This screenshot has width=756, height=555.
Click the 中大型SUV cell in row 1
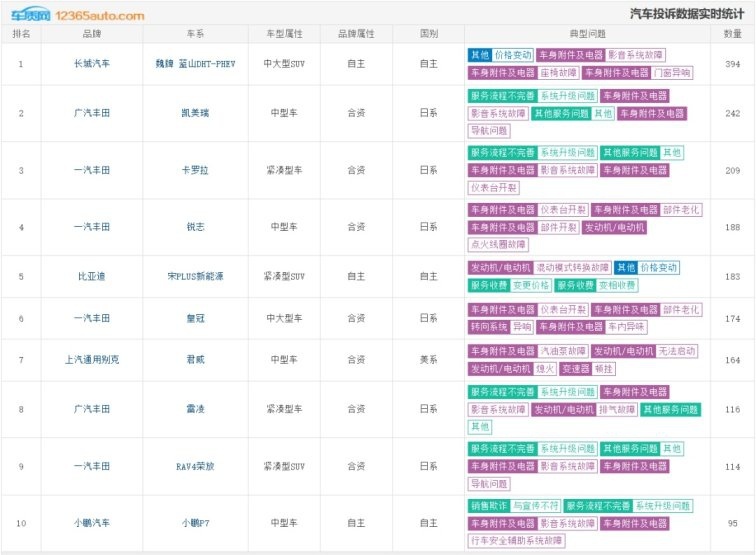click(284, 64)
